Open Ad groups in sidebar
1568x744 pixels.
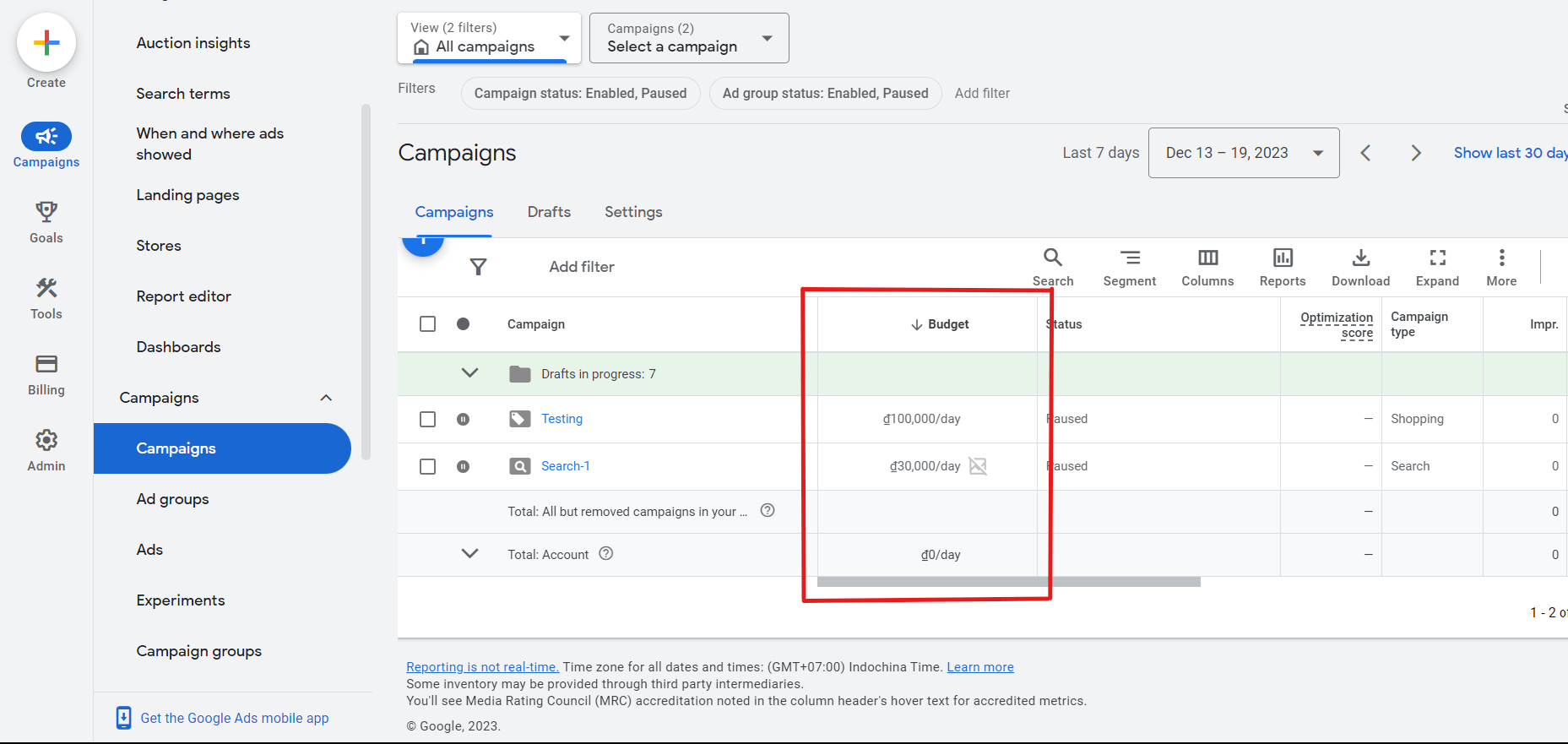(x=172, y=499)
